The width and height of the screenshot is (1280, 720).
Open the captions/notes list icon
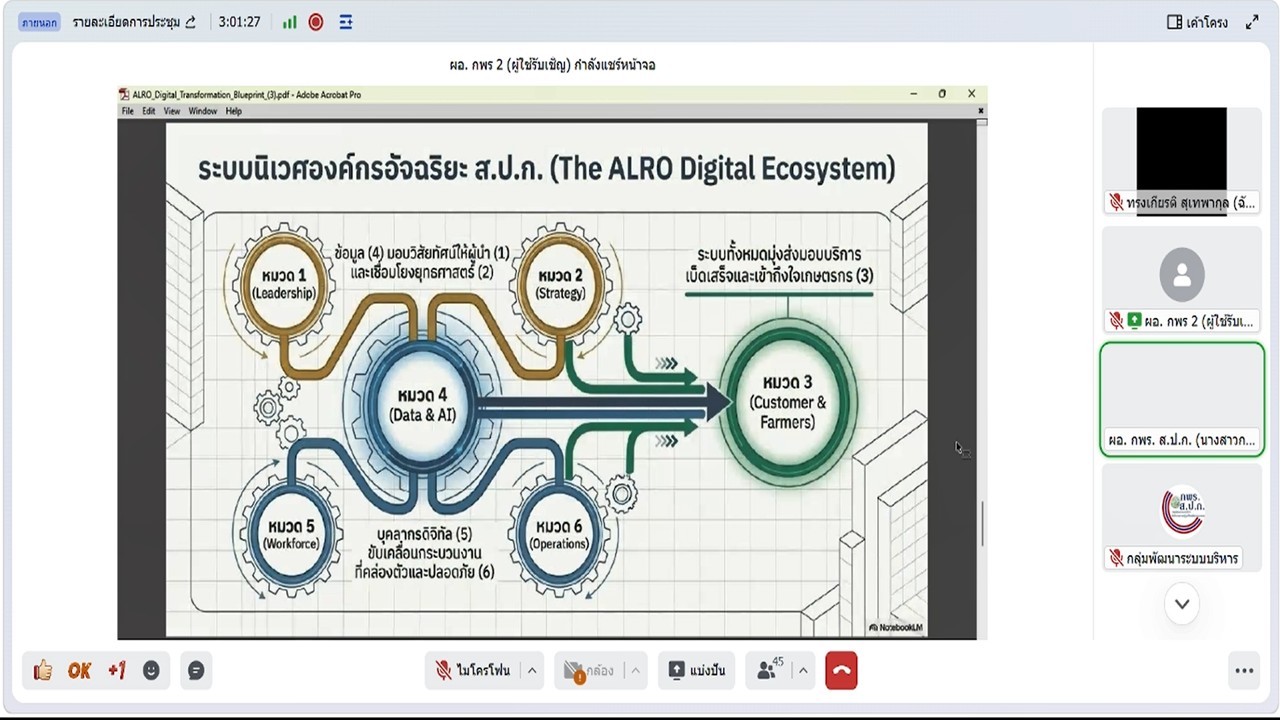(345, 22)
